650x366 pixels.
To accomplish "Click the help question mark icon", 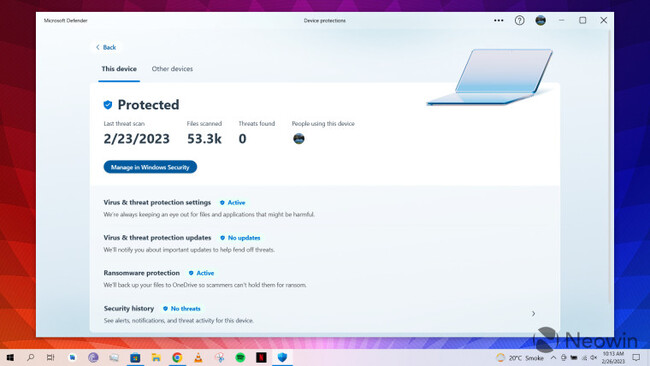I will pos(519,20).
